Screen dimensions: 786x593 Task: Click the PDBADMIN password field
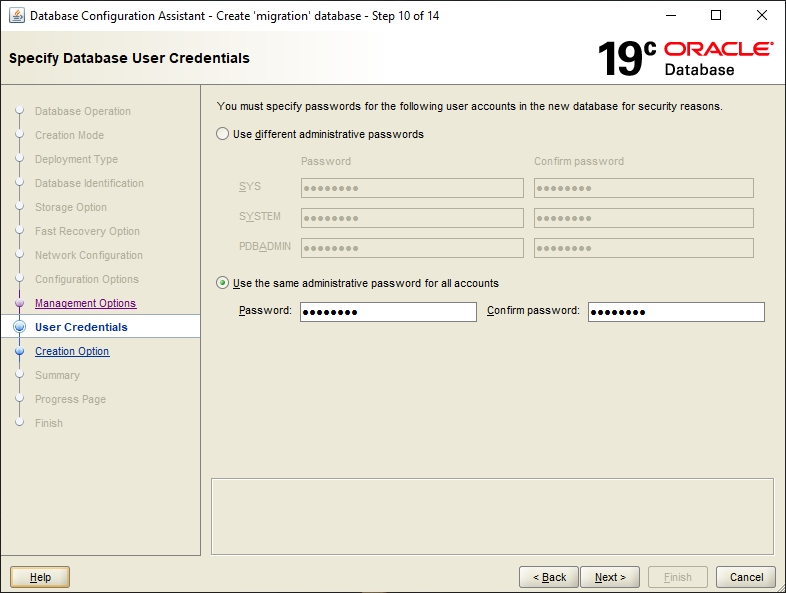[x=412, y=248]
